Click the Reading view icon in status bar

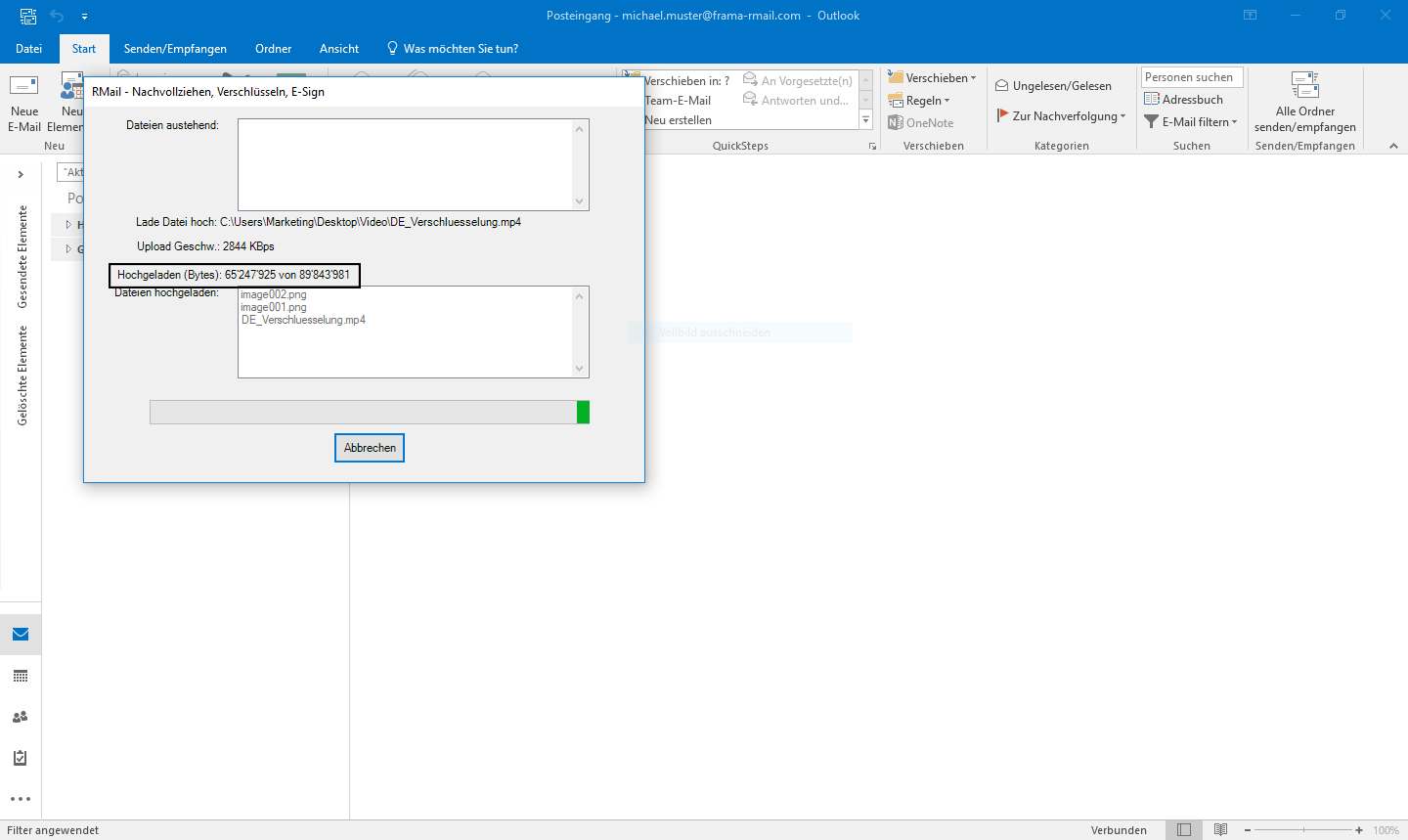pyautogui.click(x=1220, y=830)
